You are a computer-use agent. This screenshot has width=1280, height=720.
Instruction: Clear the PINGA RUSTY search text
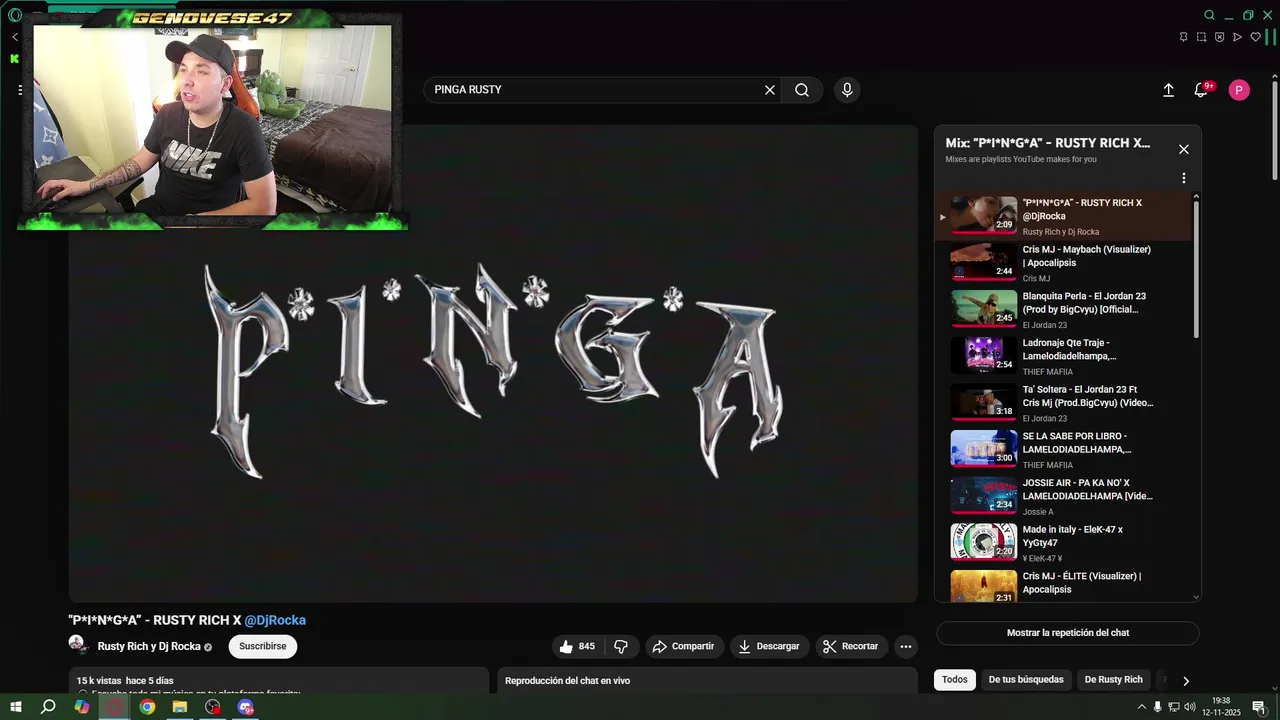point(770,90)
